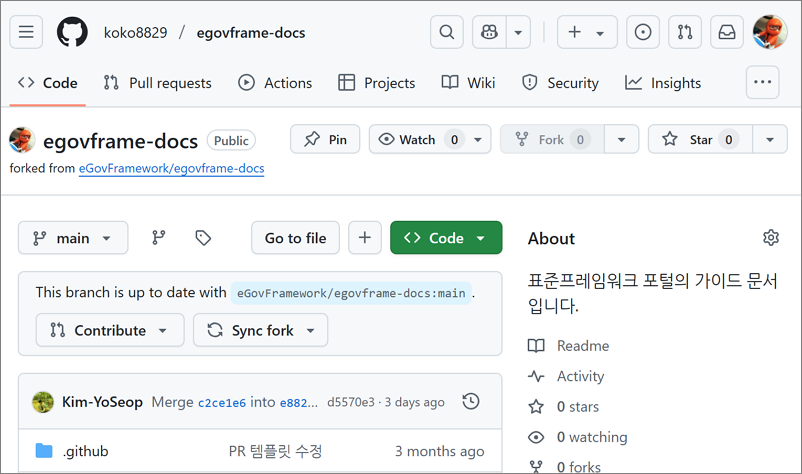Open the green Code dropdown button
The width and height of the screenshot is (802, 474).
click(x=446, y=238)
